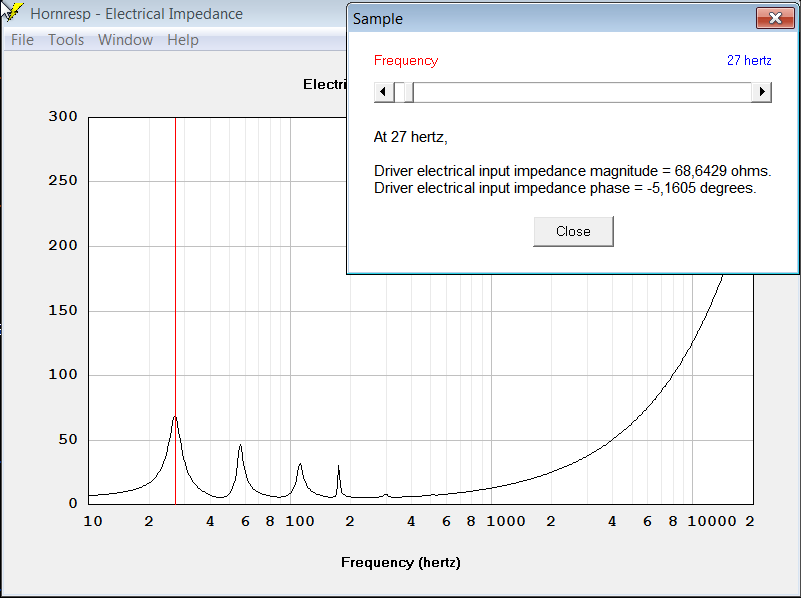Close the Sample dialog with X
Screen dimensions: 801x598
(775, 18)
